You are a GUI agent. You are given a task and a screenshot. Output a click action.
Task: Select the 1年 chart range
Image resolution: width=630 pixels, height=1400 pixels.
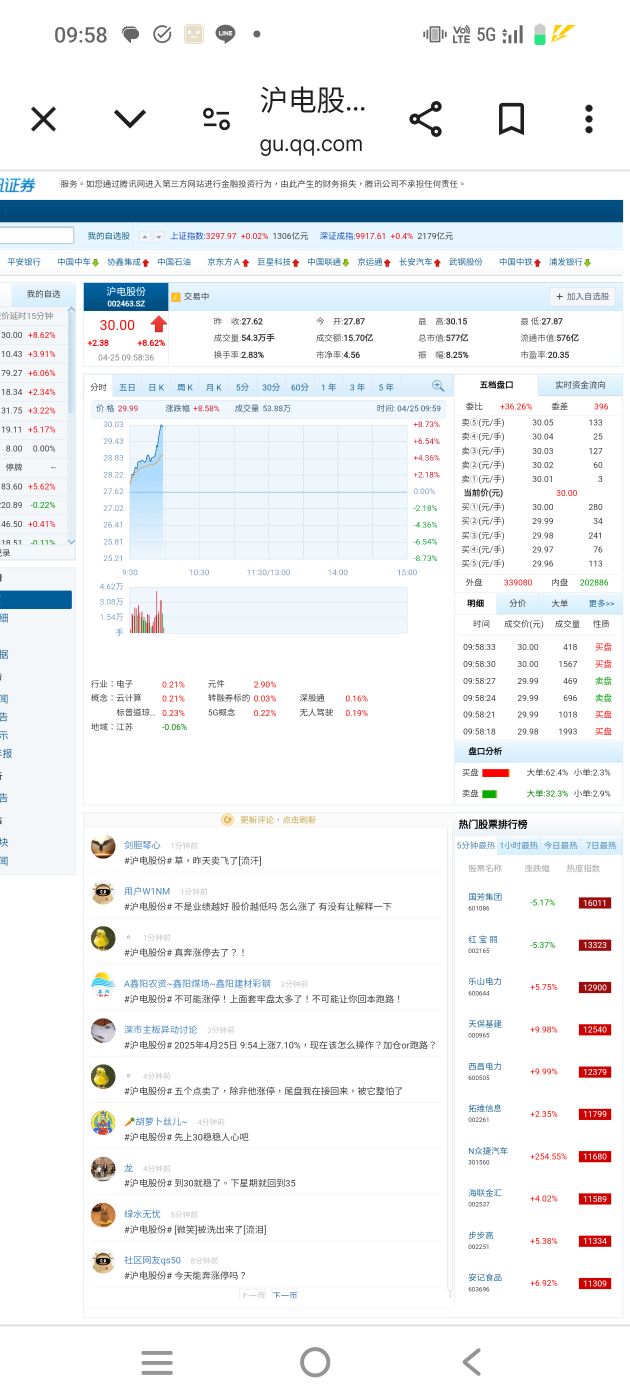tap(328, 387)
